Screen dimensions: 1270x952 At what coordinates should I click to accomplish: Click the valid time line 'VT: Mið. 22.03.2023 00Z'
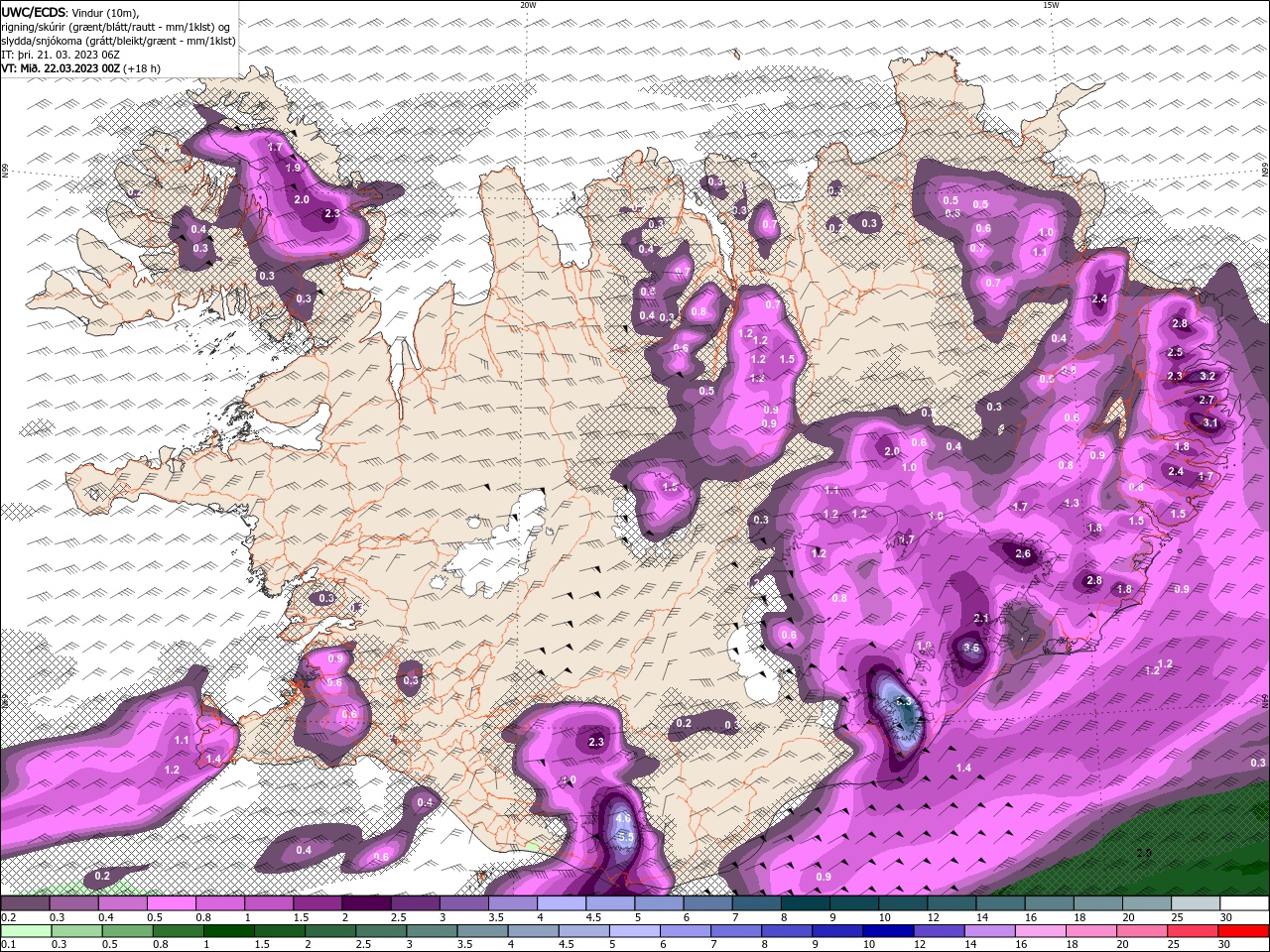click(62, 68)
